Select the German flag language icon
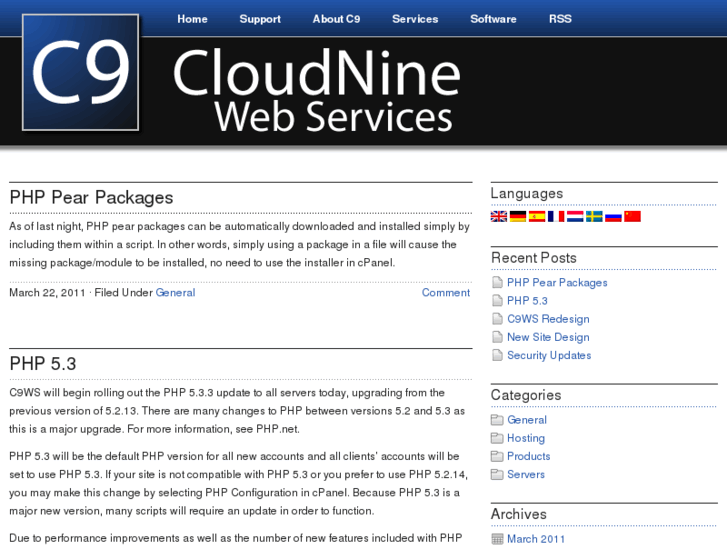 pos(517,216)
